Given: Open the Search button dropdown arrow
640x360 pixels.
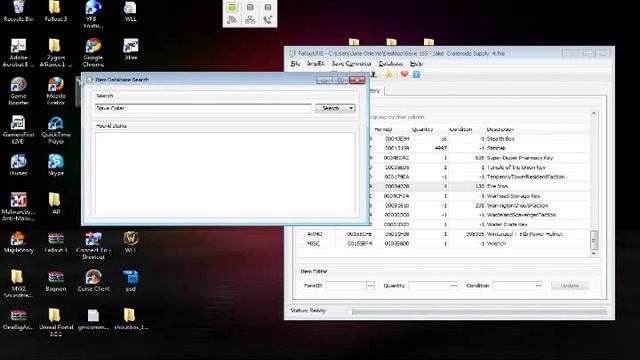Looking at the screenshot, I should coord(351,108).
